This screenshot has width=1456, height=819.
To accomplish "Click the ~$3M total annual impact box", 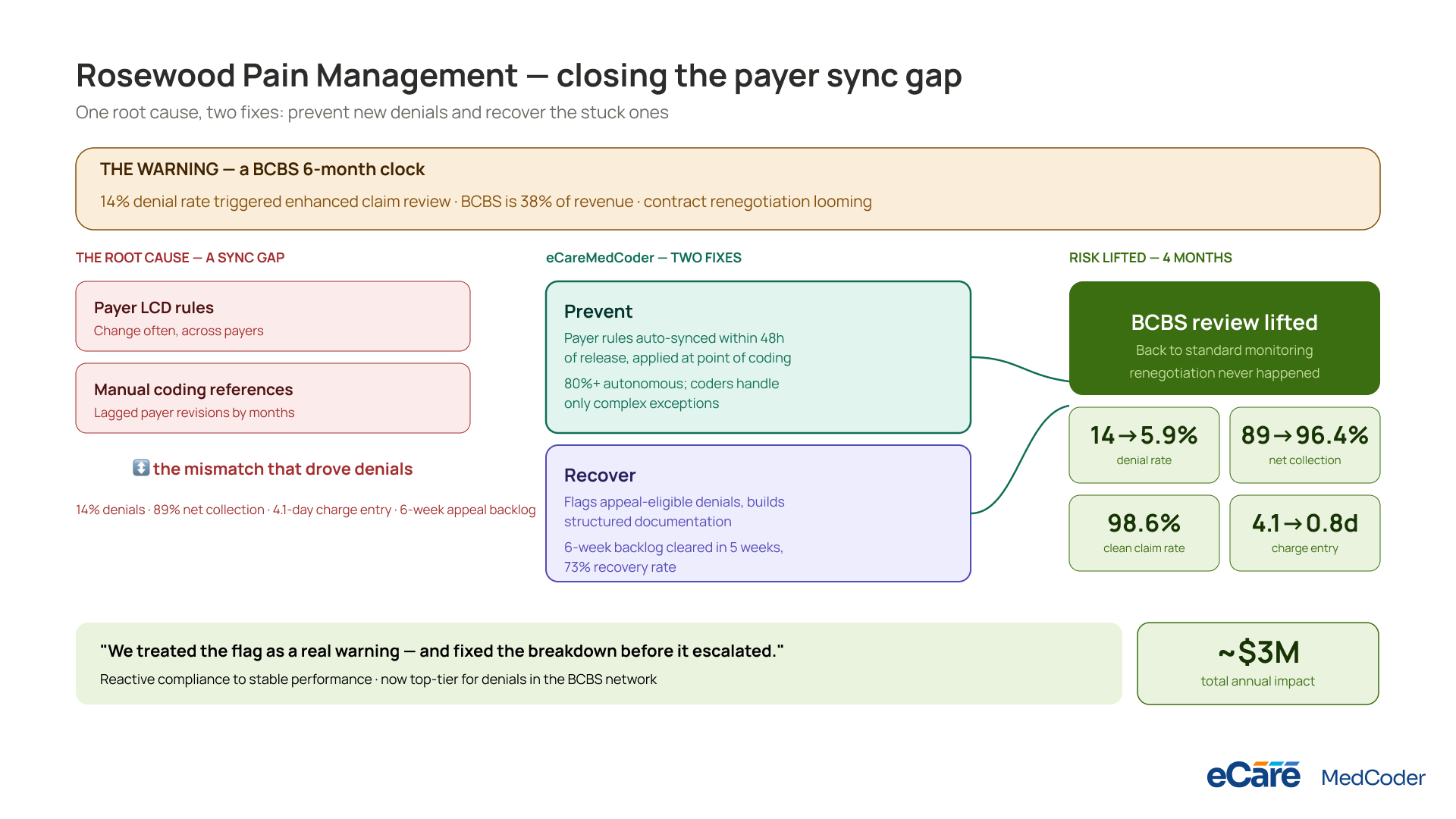I will coord(1258,664).
